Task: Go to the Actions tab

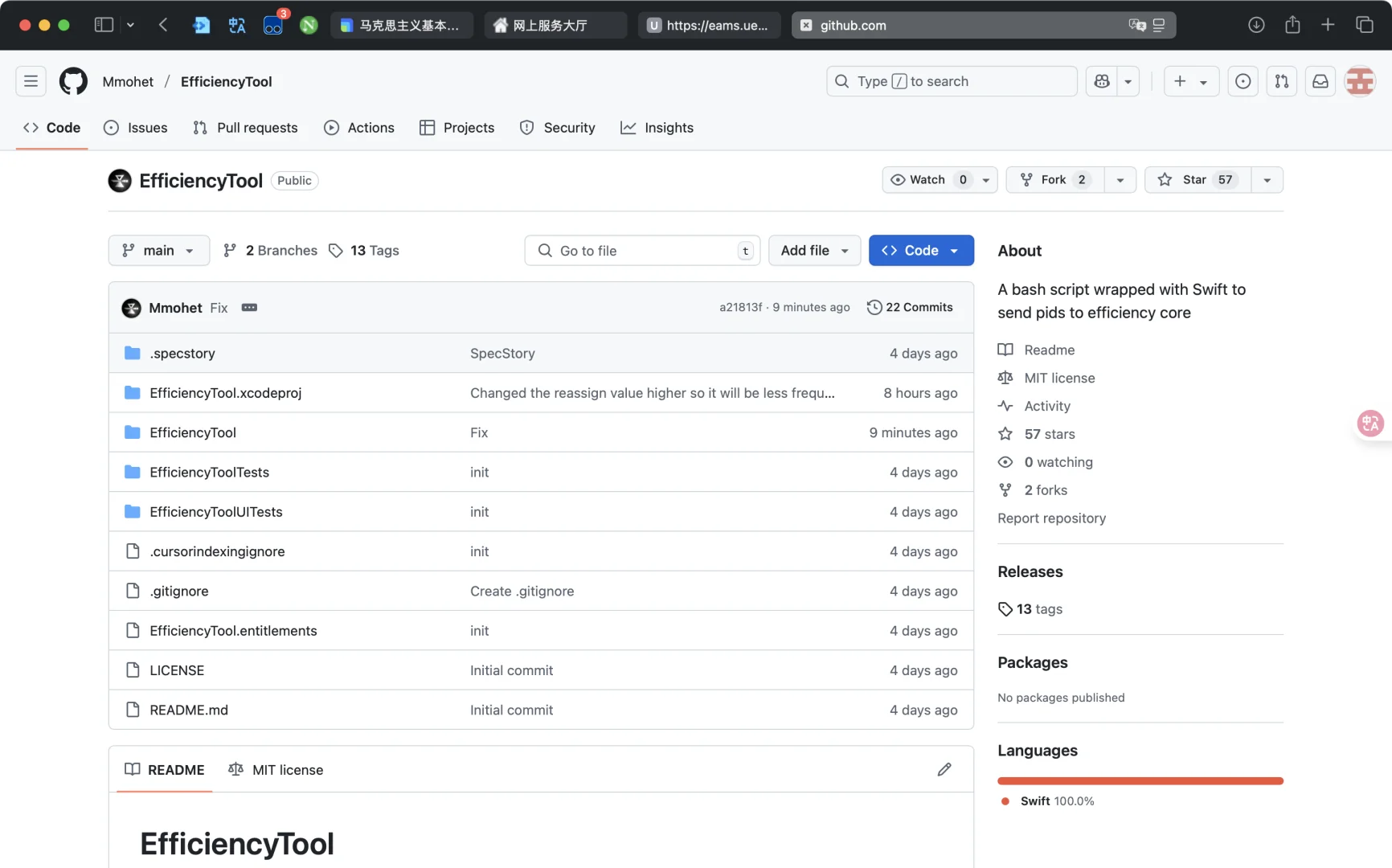Action: pos(359,128)
